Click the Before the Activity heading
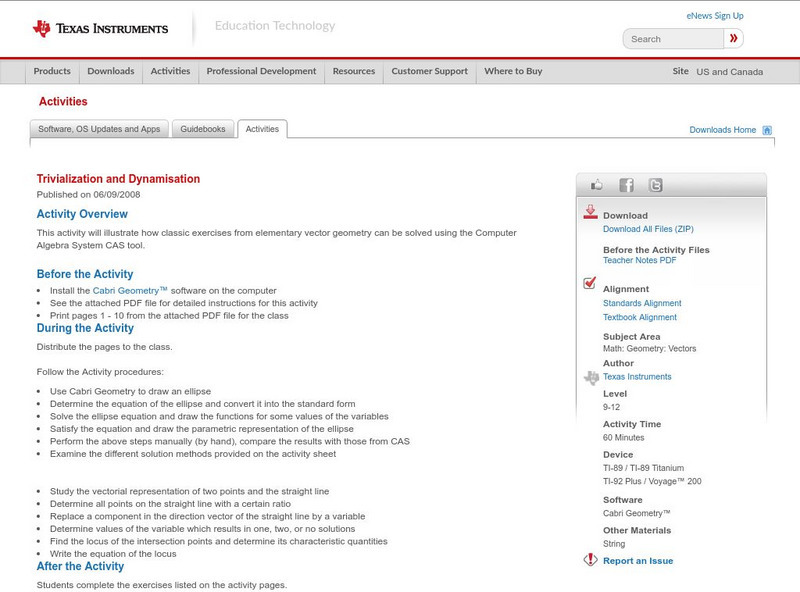The width and height of the screenshot is (800, 592). tap(85, 274)
